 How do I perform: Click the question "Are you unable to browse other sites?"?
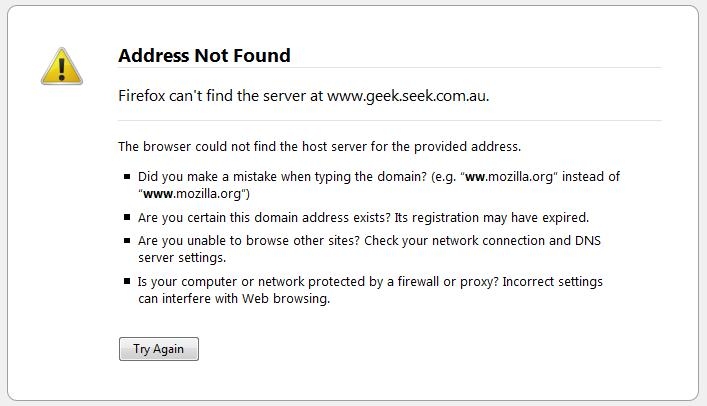[249, 240]
